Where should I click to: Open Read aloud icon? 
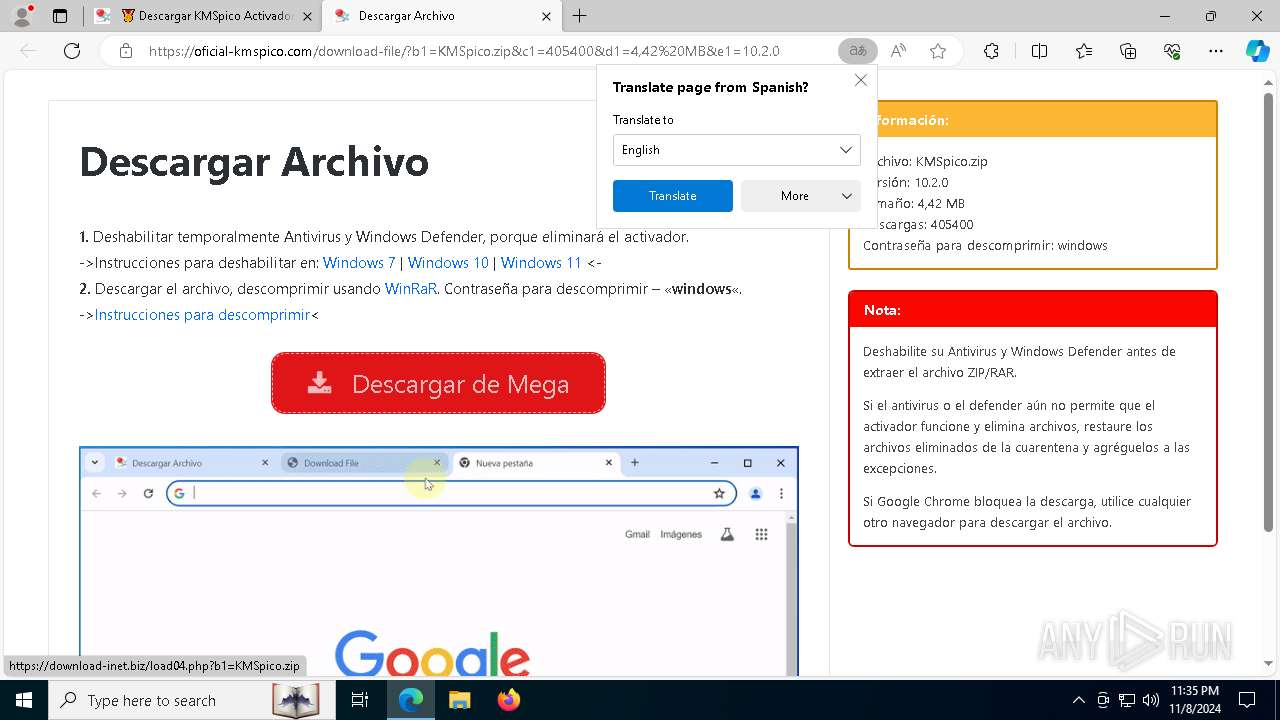pos(898,51)
